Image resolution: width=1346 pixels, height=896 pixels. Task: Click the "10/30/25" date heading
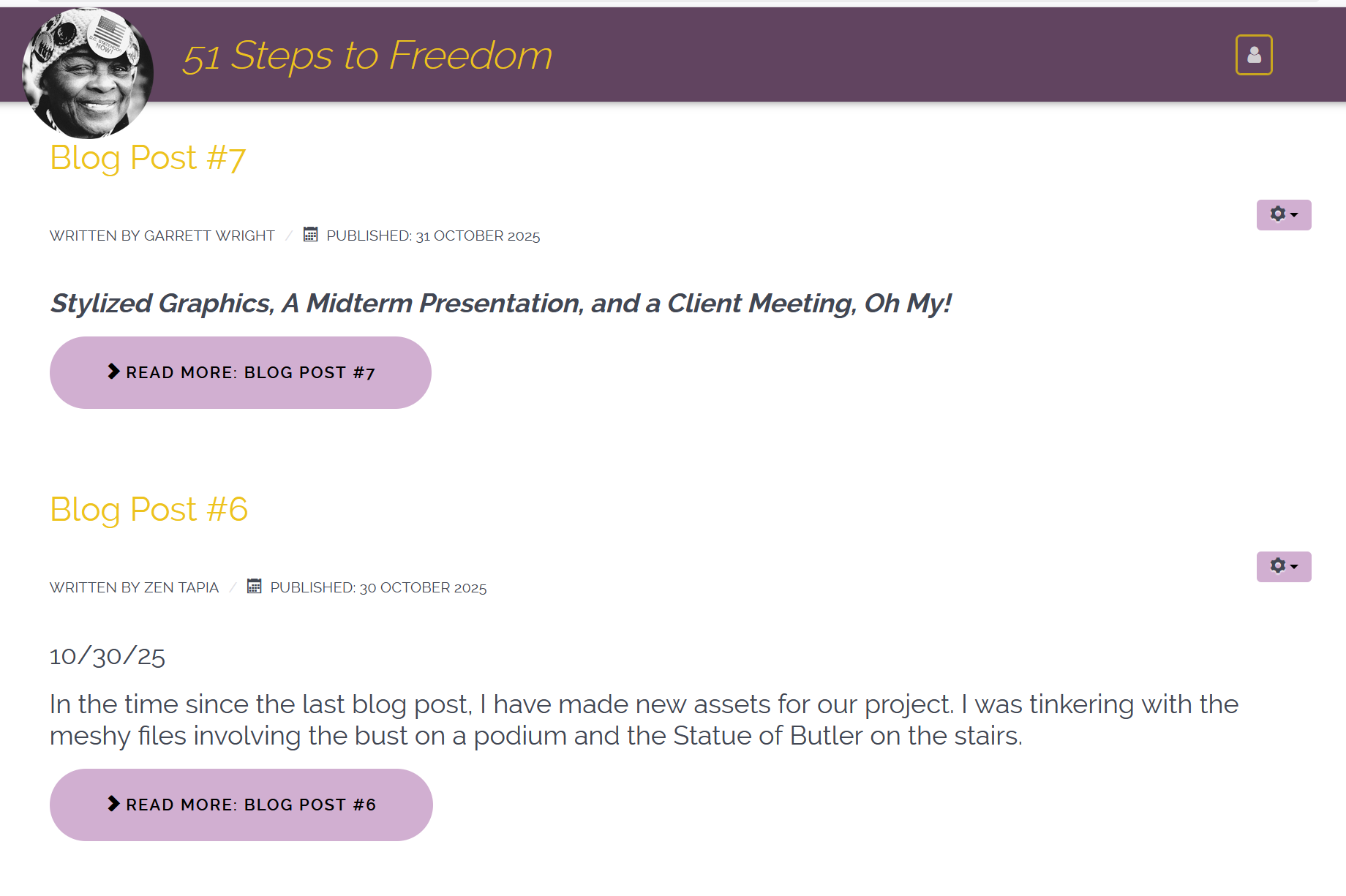click(x=108, y=656)
